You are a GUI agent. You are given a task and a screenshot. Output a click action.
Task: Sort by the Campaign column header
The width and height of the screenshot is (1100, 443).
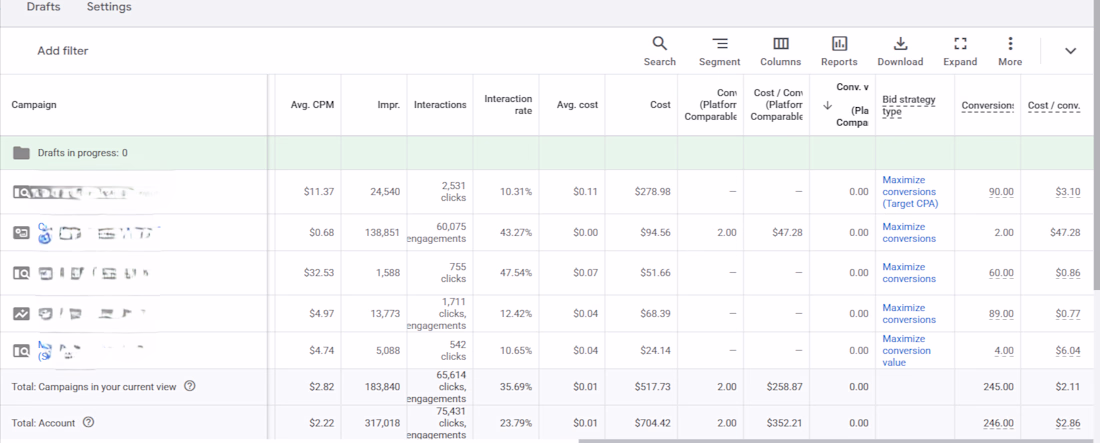(34, 105)
